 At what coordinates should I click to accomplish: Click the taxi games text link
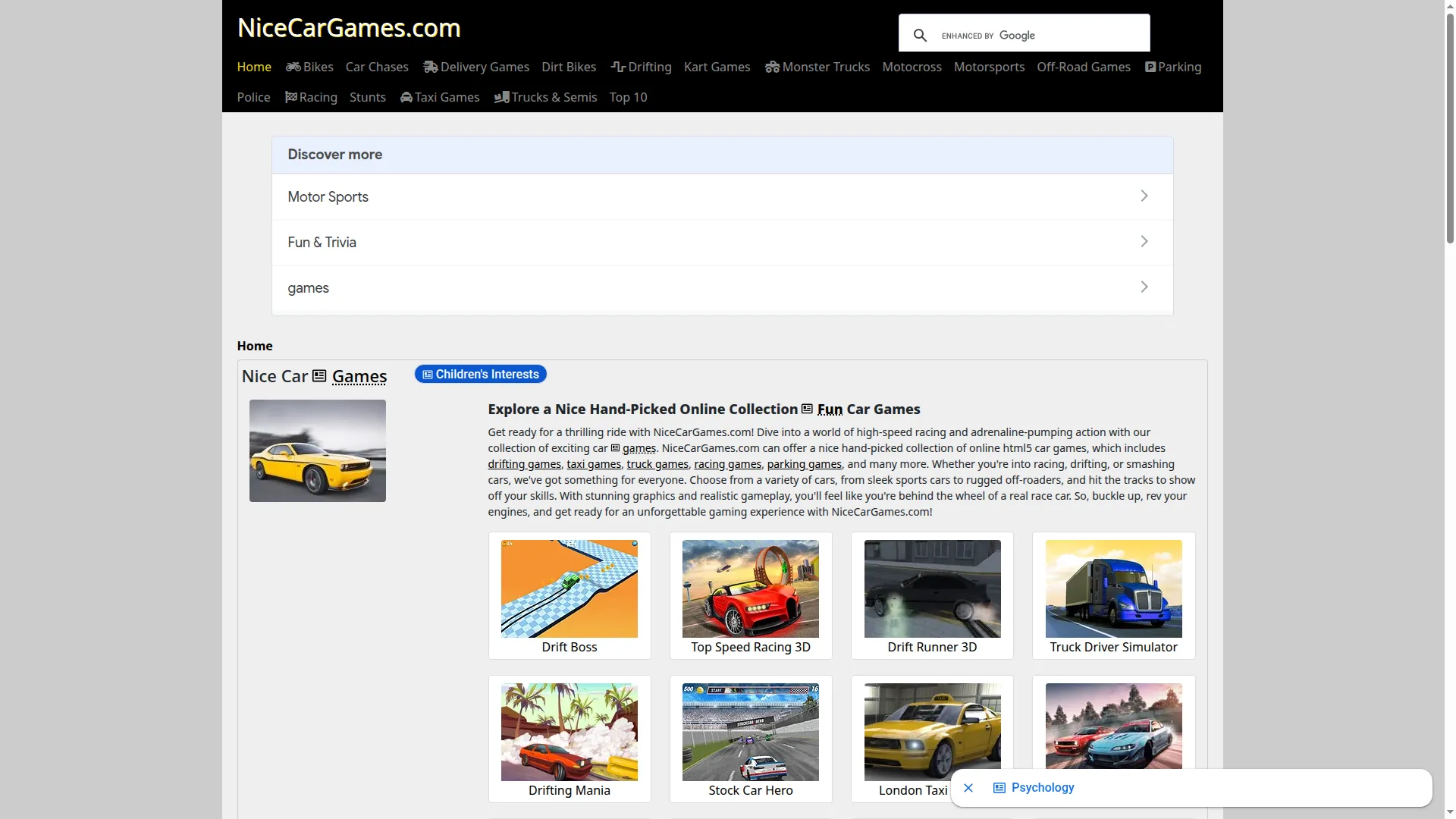[594, 464]
